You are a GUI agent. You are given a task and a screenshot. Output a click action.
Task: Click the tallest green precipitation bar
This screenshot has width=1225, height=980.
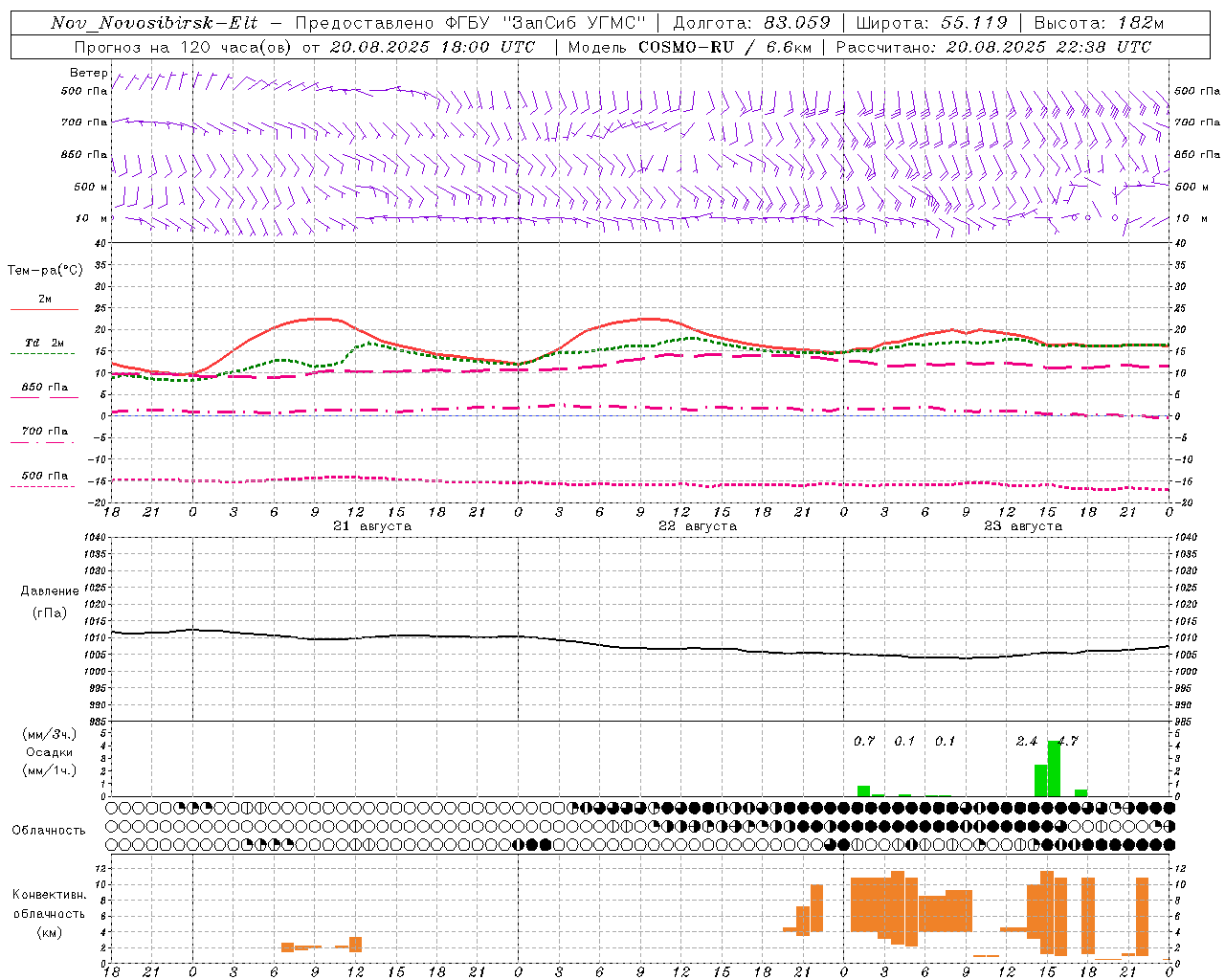1054,768
